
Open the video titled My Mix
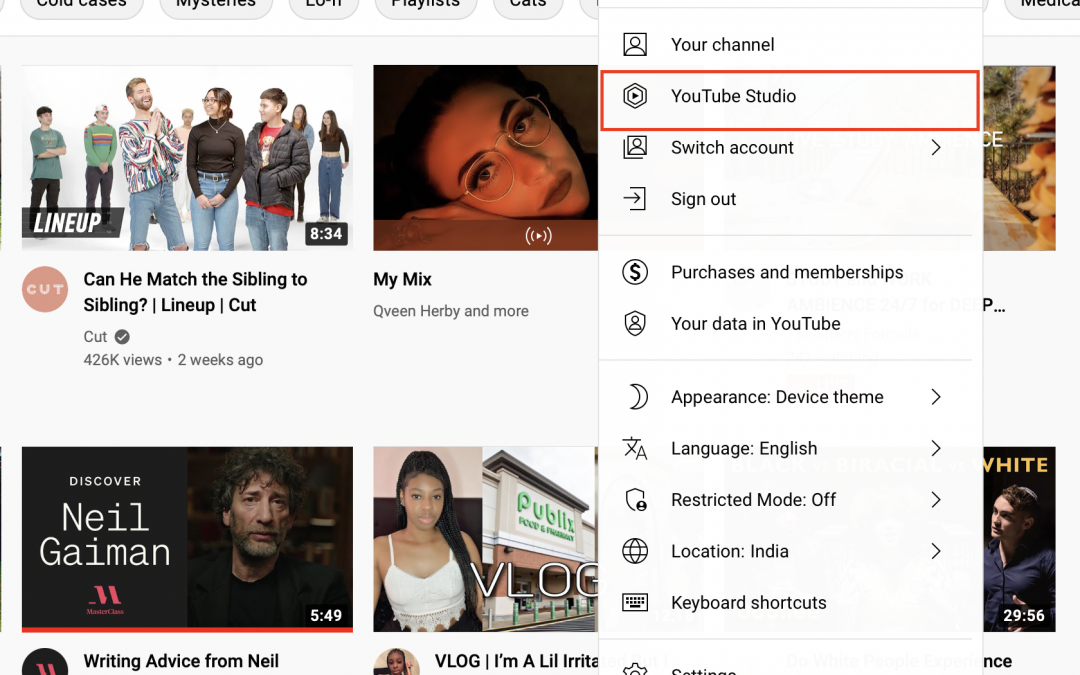tap(402, 279)
